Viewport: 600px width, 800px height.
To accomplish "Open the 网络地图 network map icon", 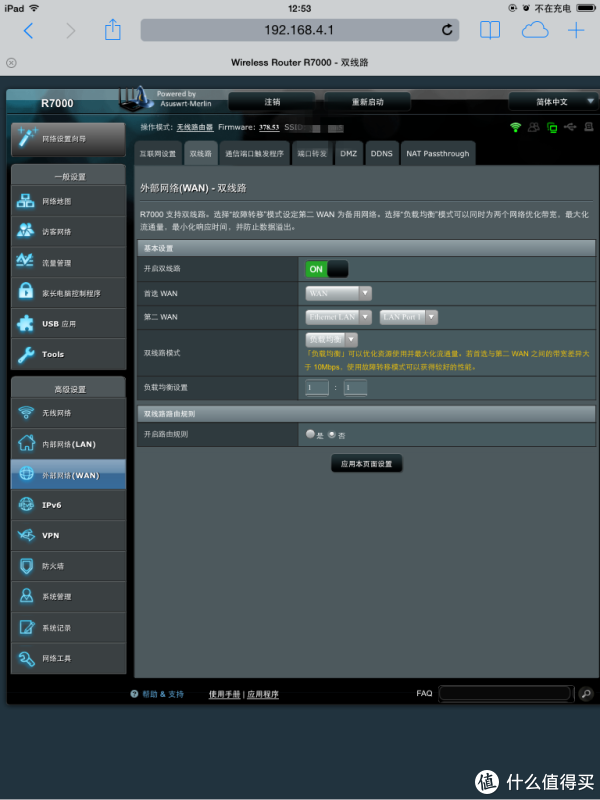I will (x=26, y=201).
